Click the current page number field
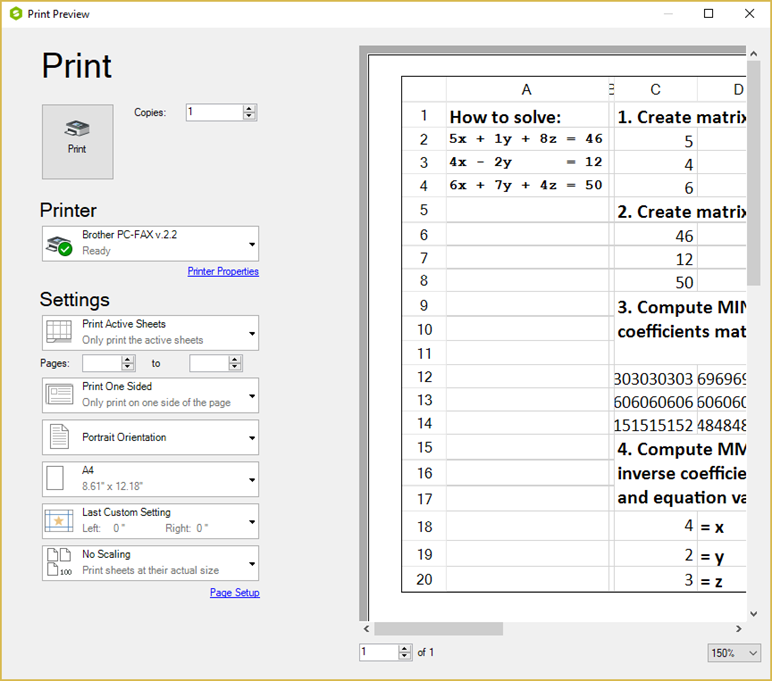The width and height of the screenshot is (772, 681). 379,652
